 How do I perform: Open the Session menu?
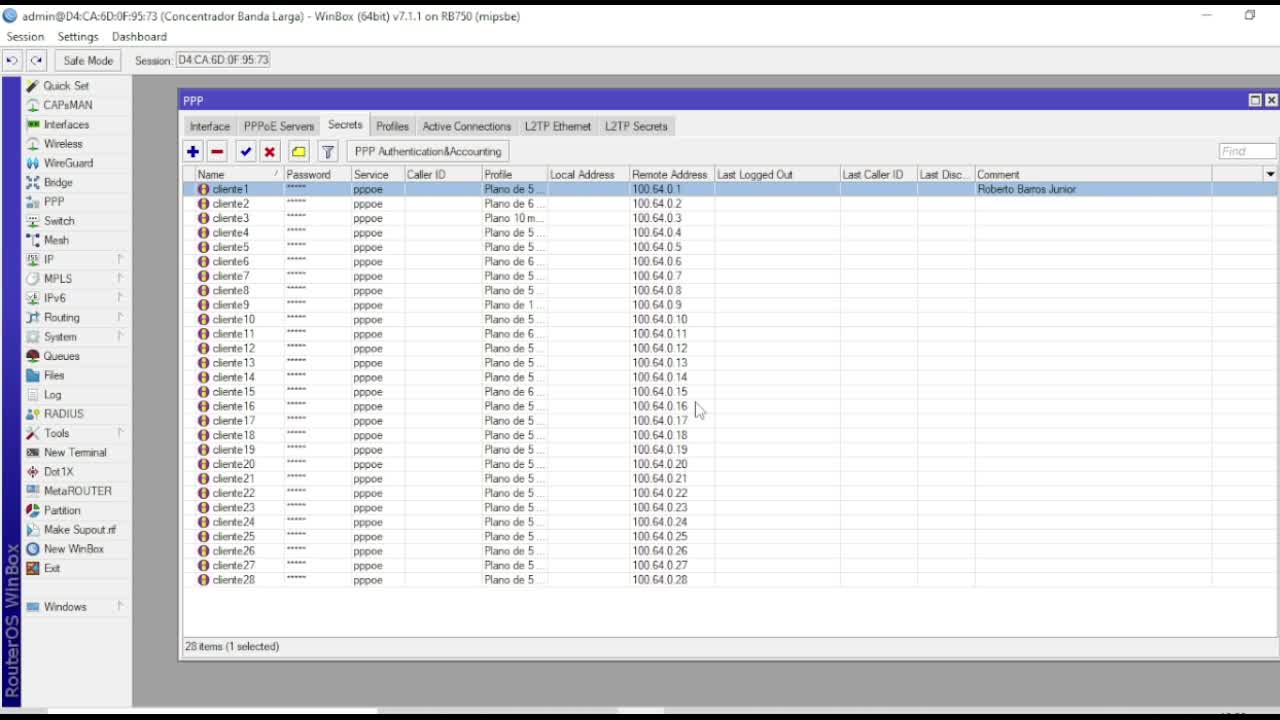(x=25, y=37)
